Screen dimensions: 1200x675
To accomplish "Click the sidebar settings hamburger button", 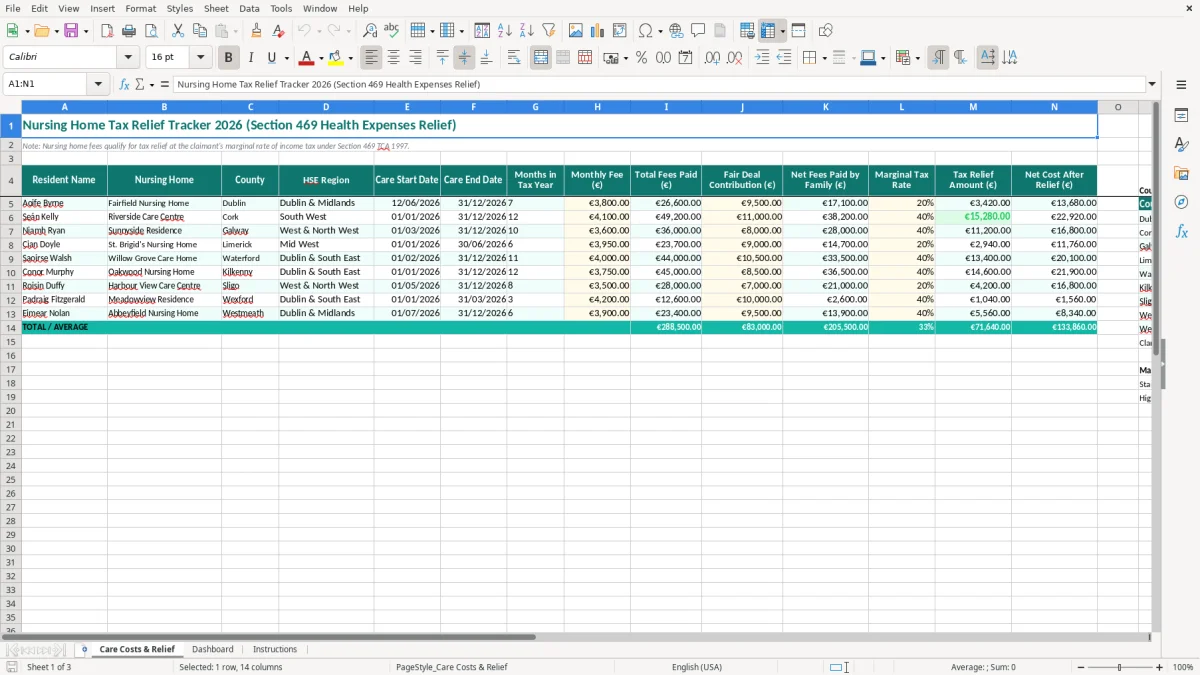I will (1181, 85).
